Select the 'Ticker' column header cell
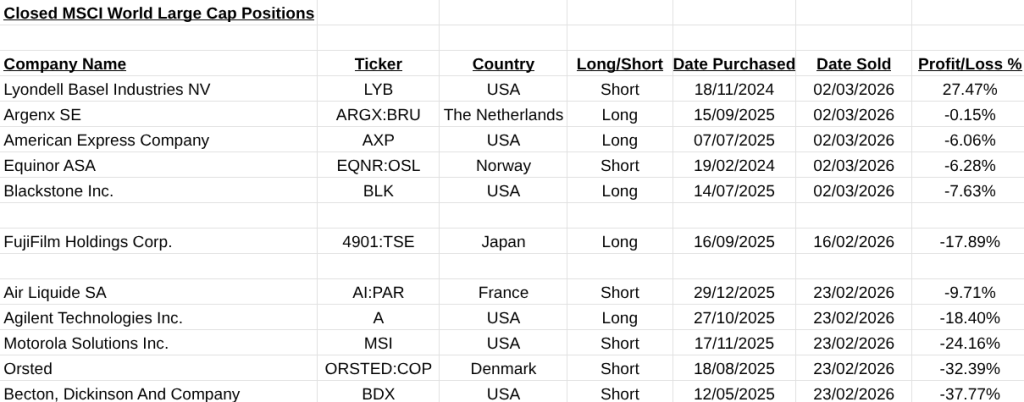Viewport: 1024px width, 402px height. point(378,64)
